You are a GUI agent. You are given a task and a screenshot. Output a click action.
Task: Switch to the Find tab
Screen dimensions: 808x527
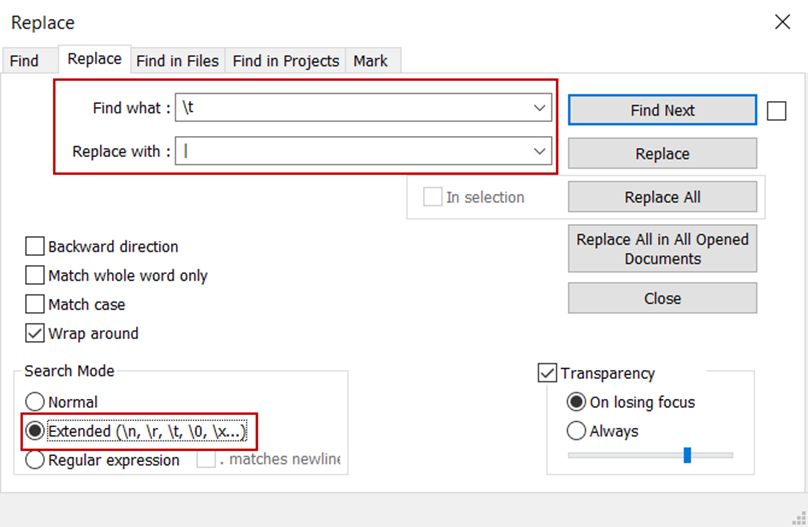point(24,61)
